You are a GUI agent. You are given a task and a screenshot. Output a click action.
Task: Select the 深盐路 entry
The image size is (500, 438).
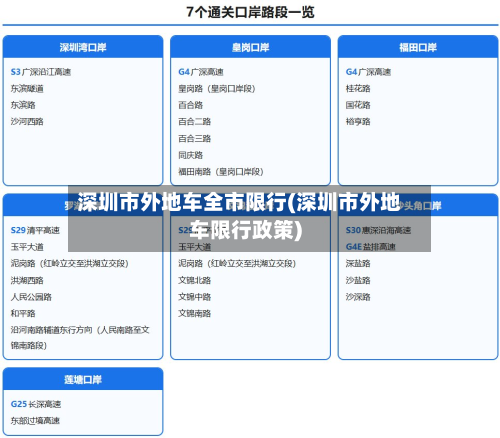[x=358, y=263]
